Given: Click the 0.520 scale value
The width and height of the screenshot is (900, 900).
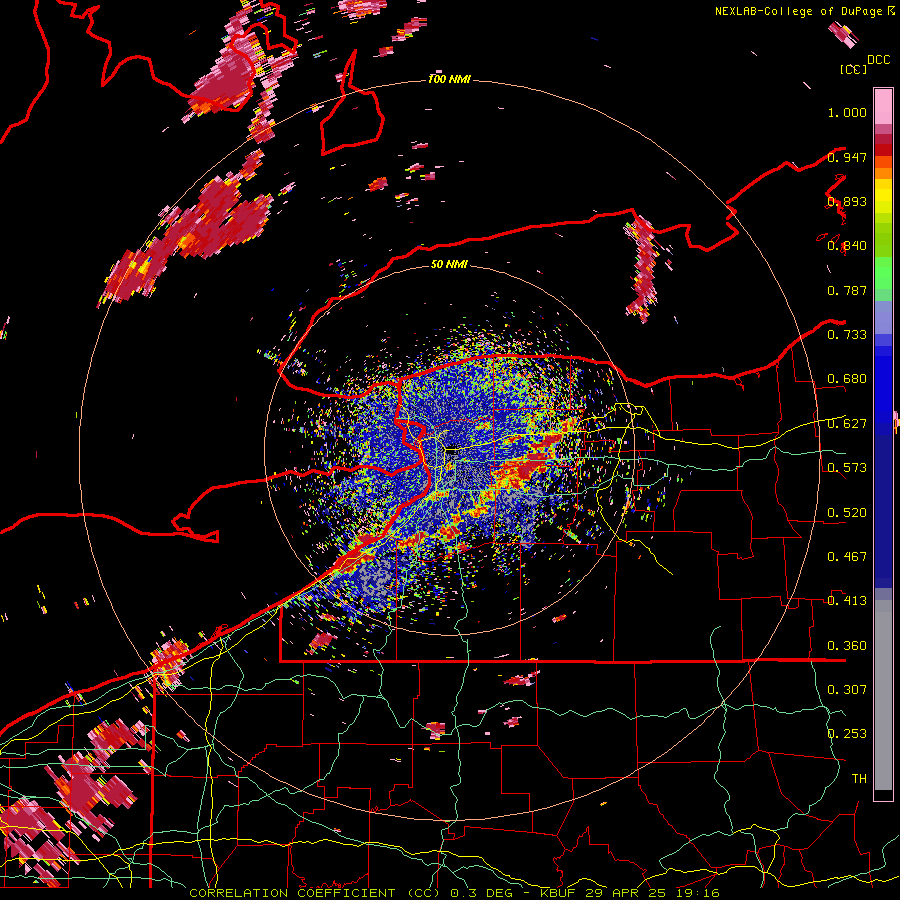Looking at the screenshot, I should [x=847, y=513].
